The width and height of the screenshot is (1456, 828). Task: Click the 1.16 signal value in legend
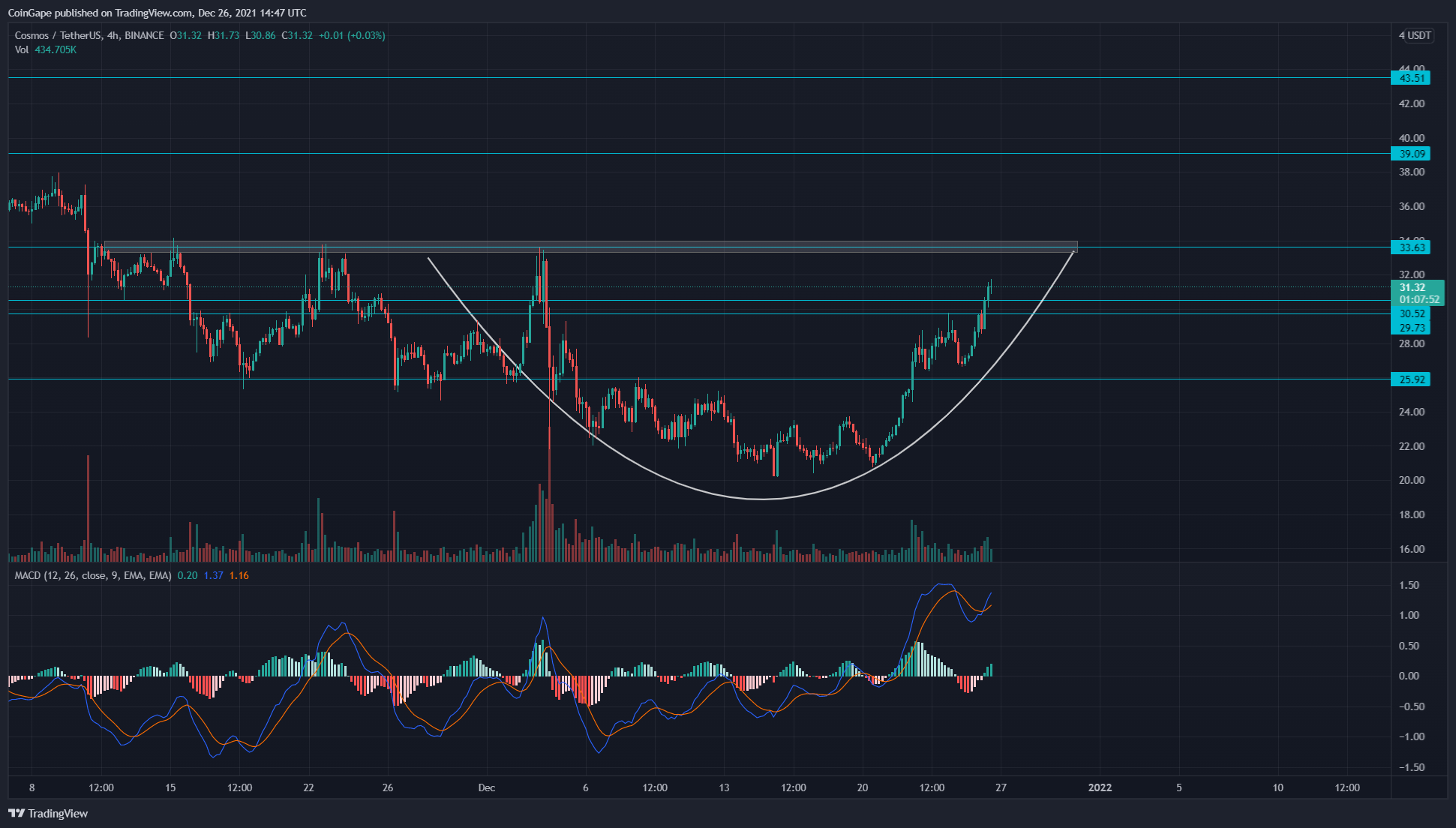point(239,575)
